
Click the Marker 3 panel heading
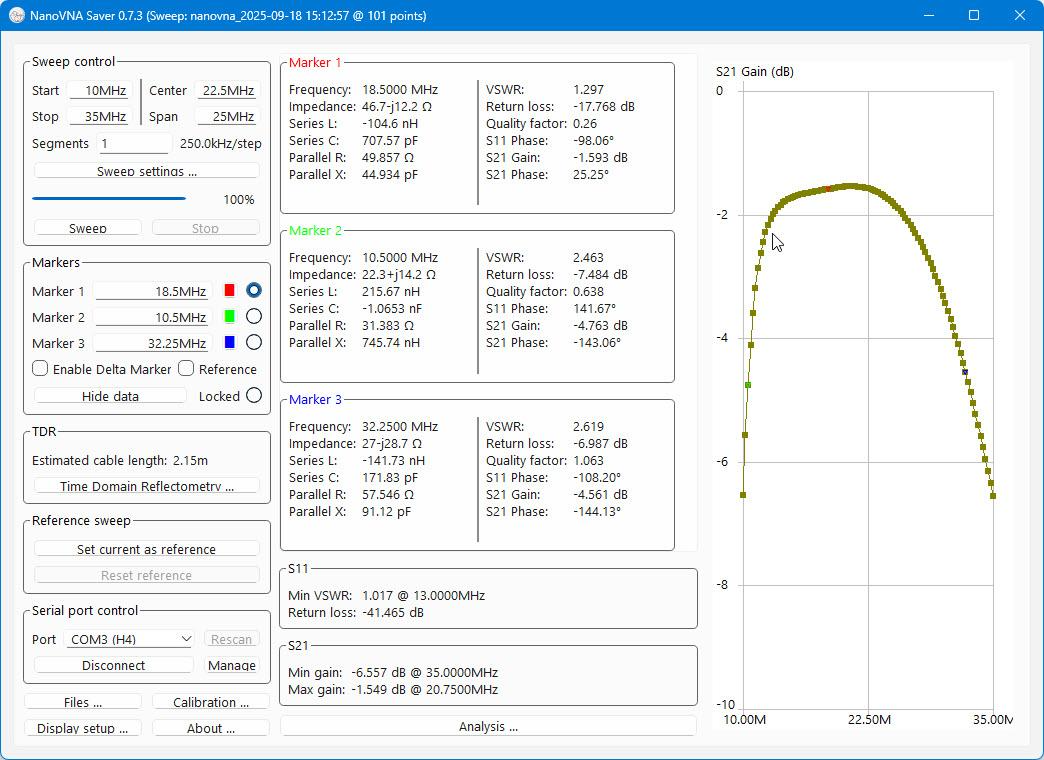(315, 400)
